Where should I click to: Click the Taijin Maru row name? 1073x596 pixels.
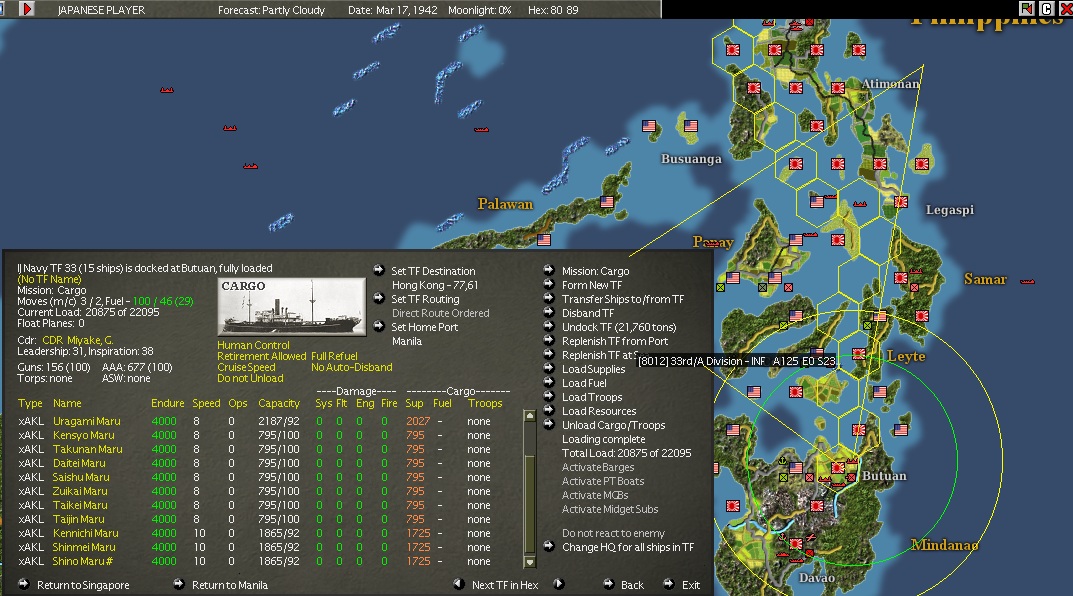click(79, 519)
